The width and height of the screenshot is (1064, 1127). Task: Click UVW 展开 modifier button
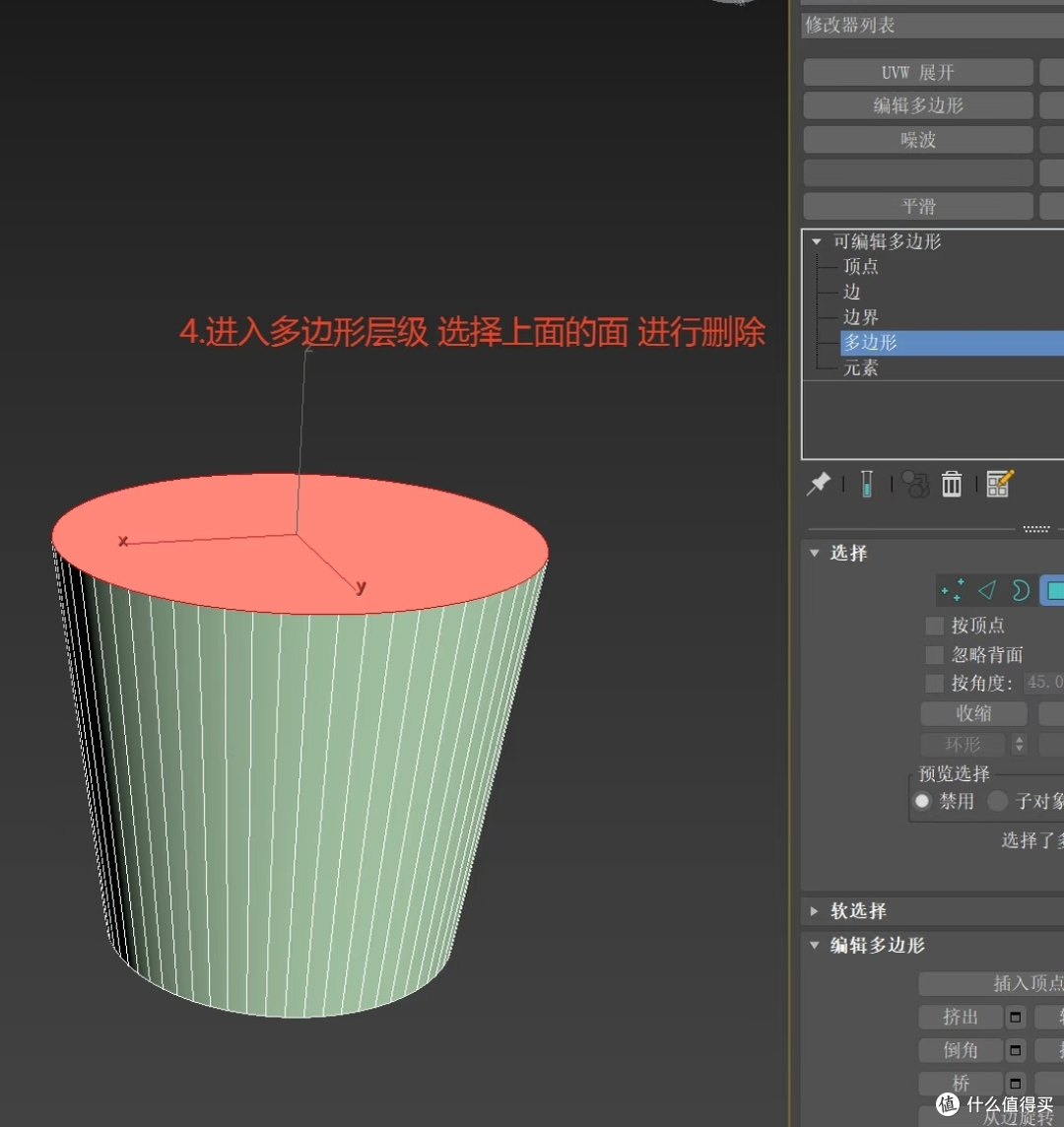coord(918,73)
